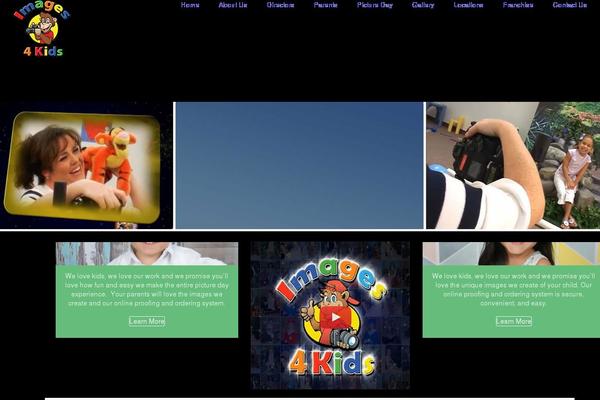This screenshot has width=600, height=400.
Task: Click the 'We love kids' fun picture day text
Action: click(147, 289)
